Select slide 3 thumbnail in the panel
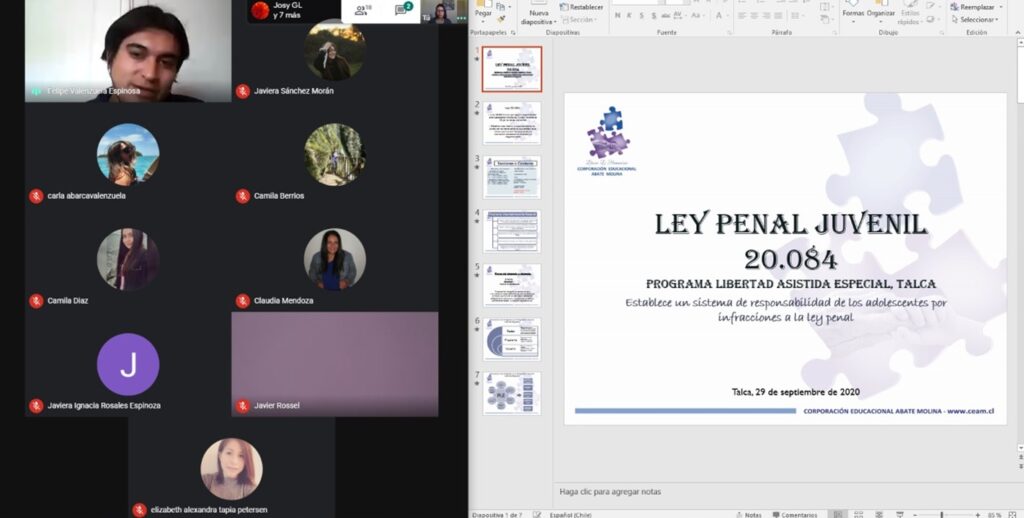The width and height of the screenshot is (1024, 518). (x=512, y=176)
